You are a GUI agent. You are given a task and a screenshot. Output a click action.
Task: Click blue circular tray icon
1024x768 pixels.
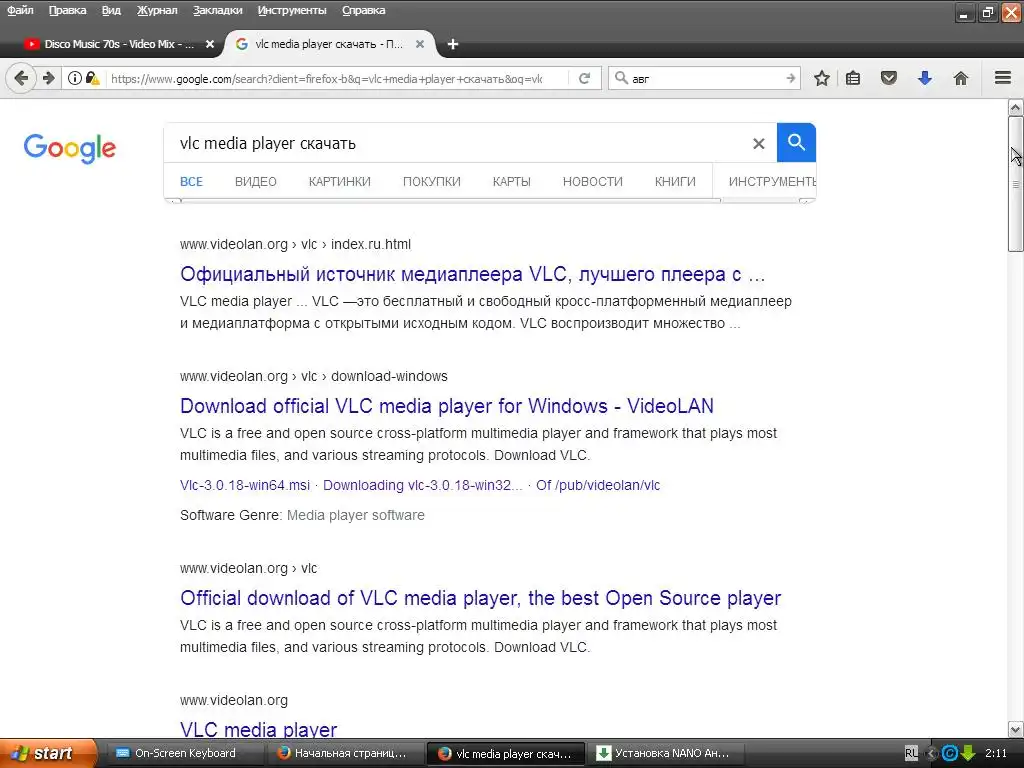pos(950,753)
